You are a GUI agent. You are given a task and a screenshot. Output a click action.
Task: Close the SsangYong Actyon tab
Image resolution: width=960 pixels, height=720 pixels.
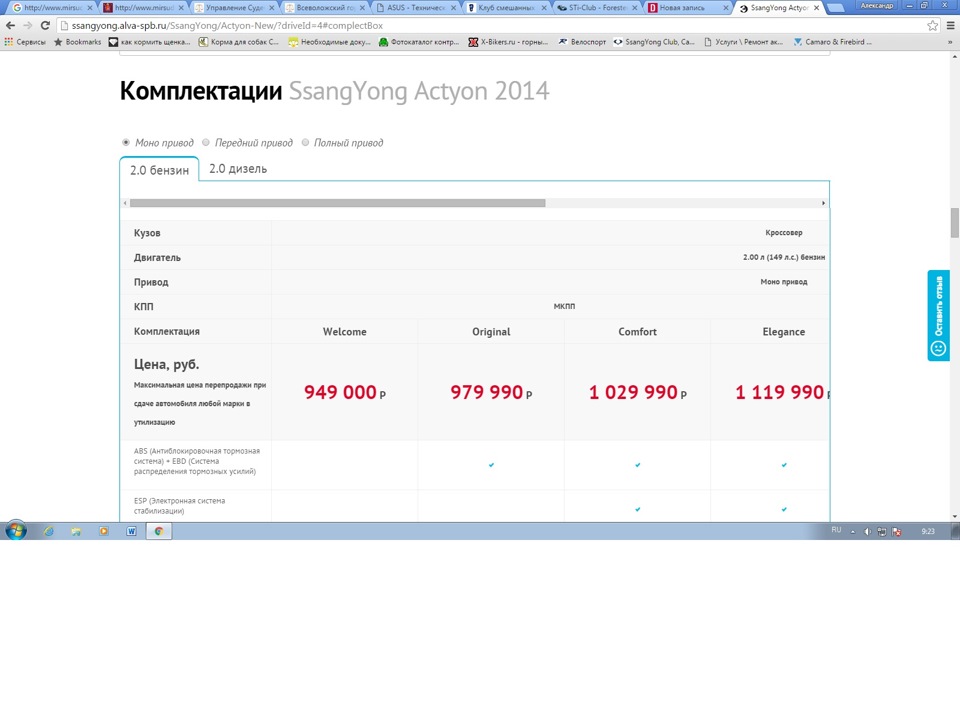[x=816, y=8]
